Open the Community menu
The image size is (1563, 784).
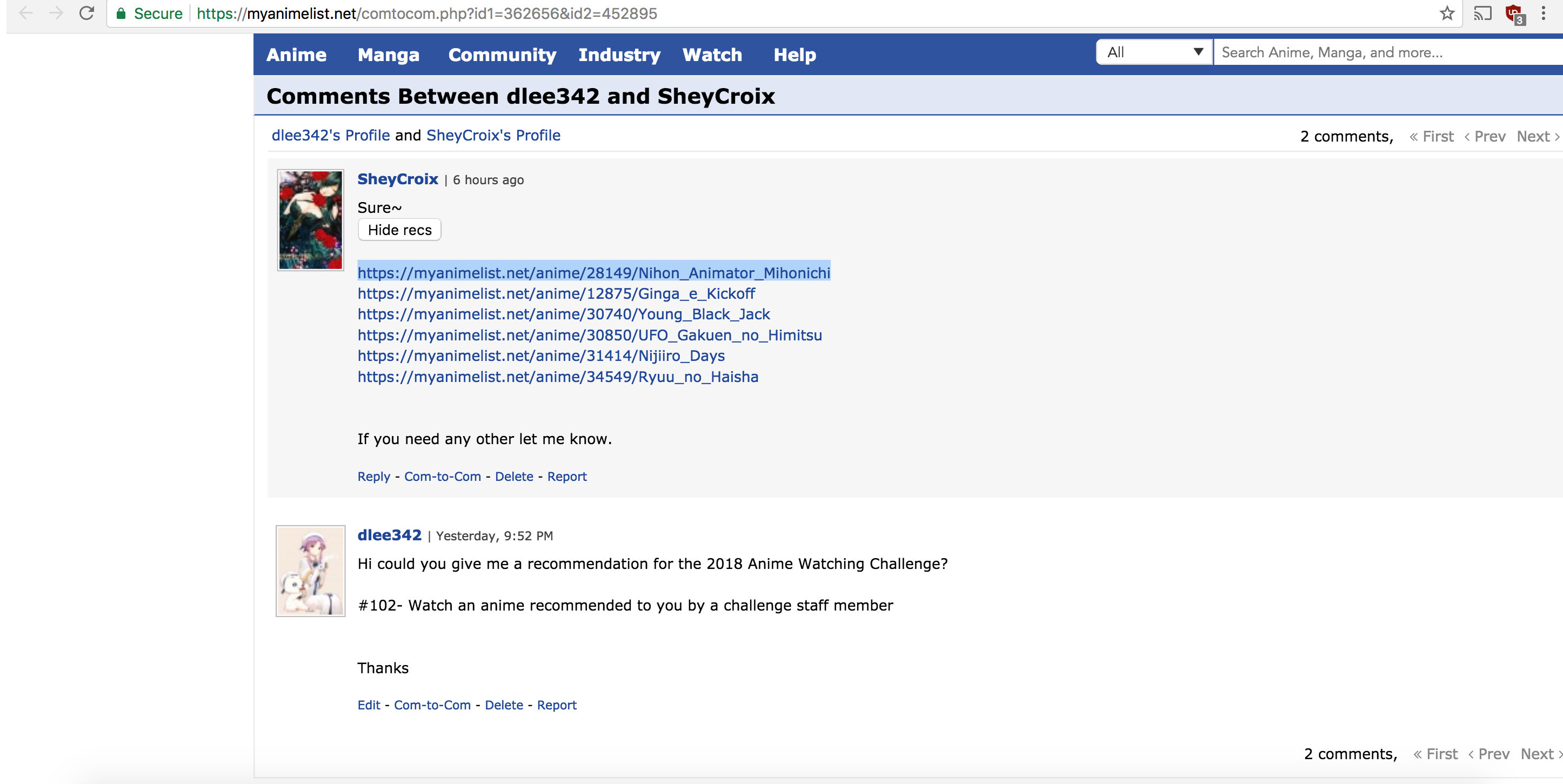[502, 55]
